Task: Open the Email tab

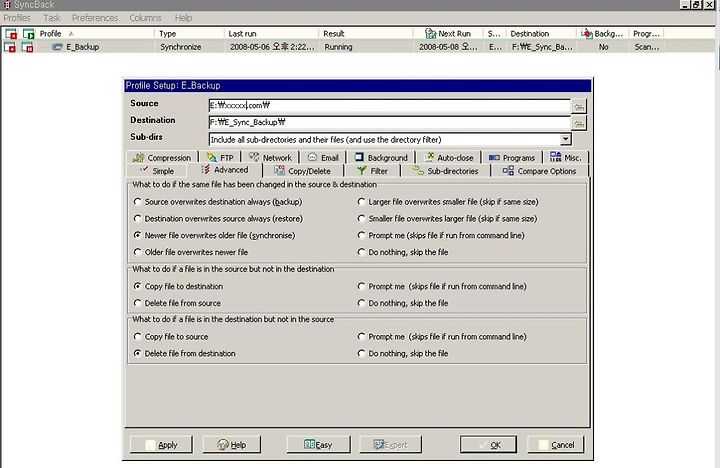Action: [x=323, y=158]
